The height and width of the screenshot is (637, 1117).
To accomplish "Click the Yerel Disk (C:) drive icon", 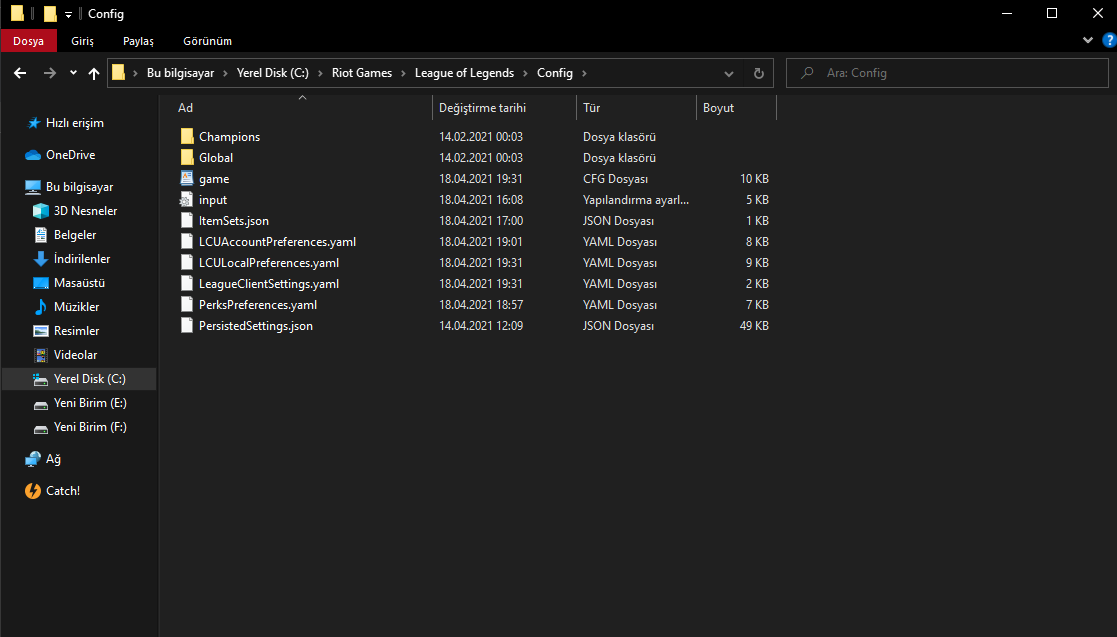I will 41,379.
